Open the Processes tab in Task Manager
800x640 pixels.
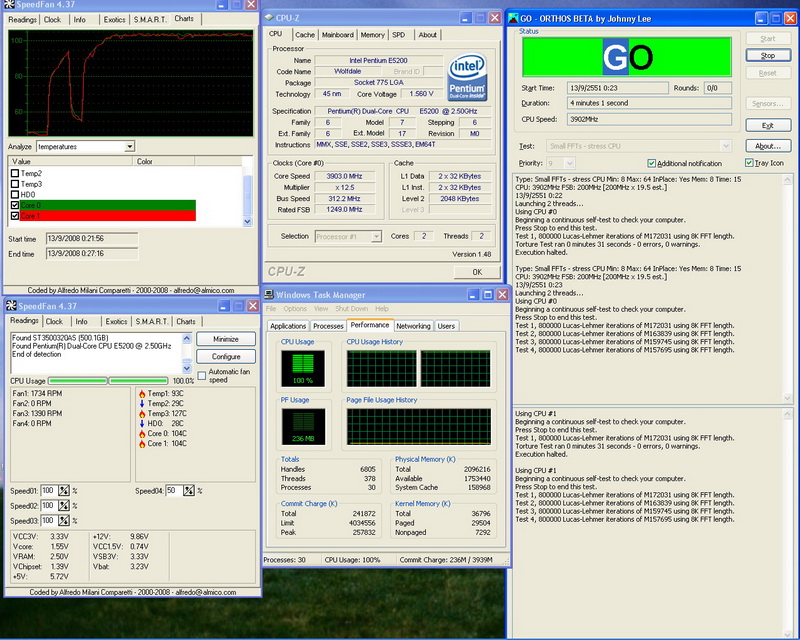[x=328, y=326]
